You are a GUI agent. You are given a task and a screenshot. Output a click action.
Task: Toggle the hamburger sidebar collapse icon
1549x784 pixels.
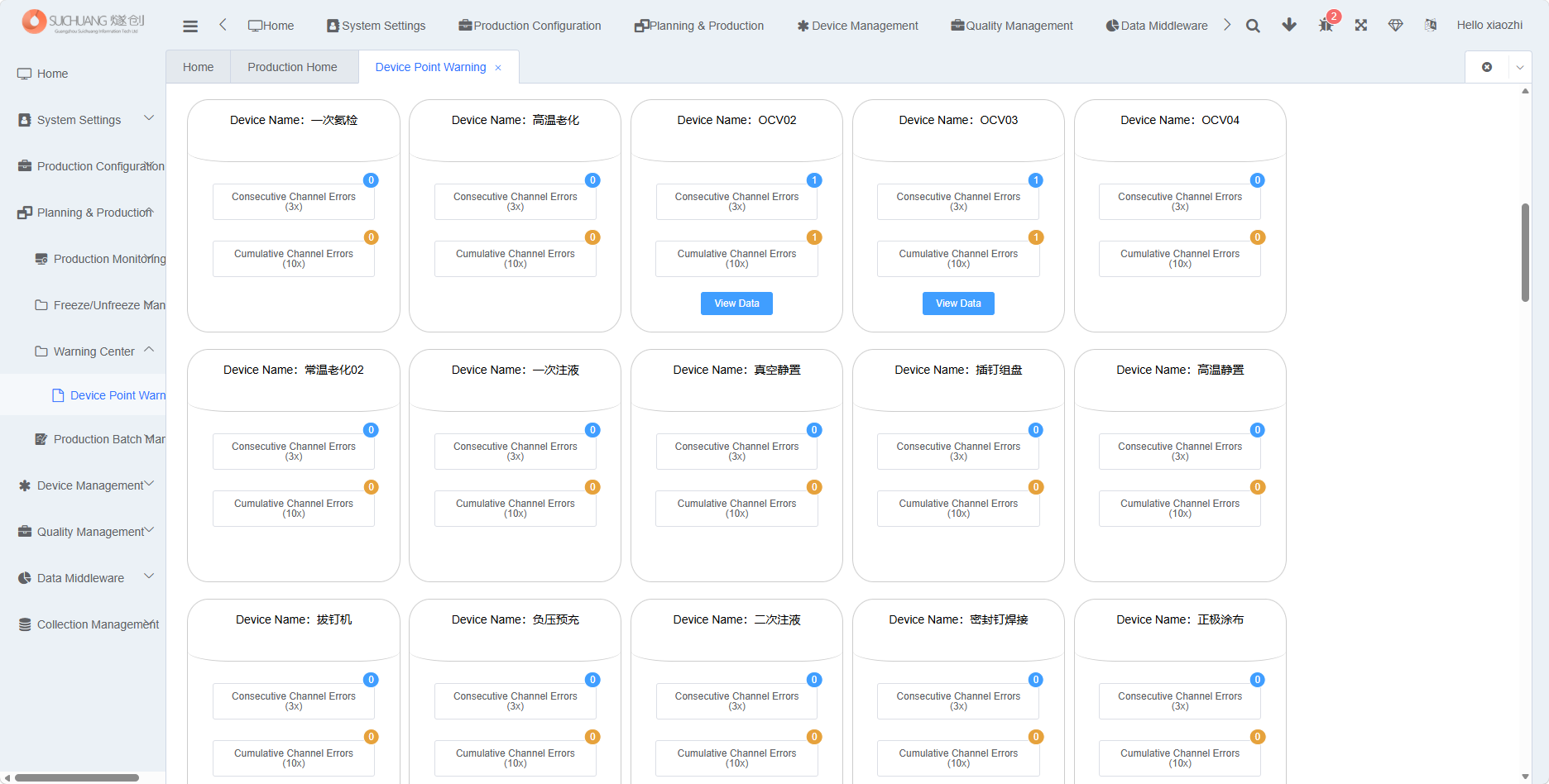pyautogui.click(x=190, y=26)
